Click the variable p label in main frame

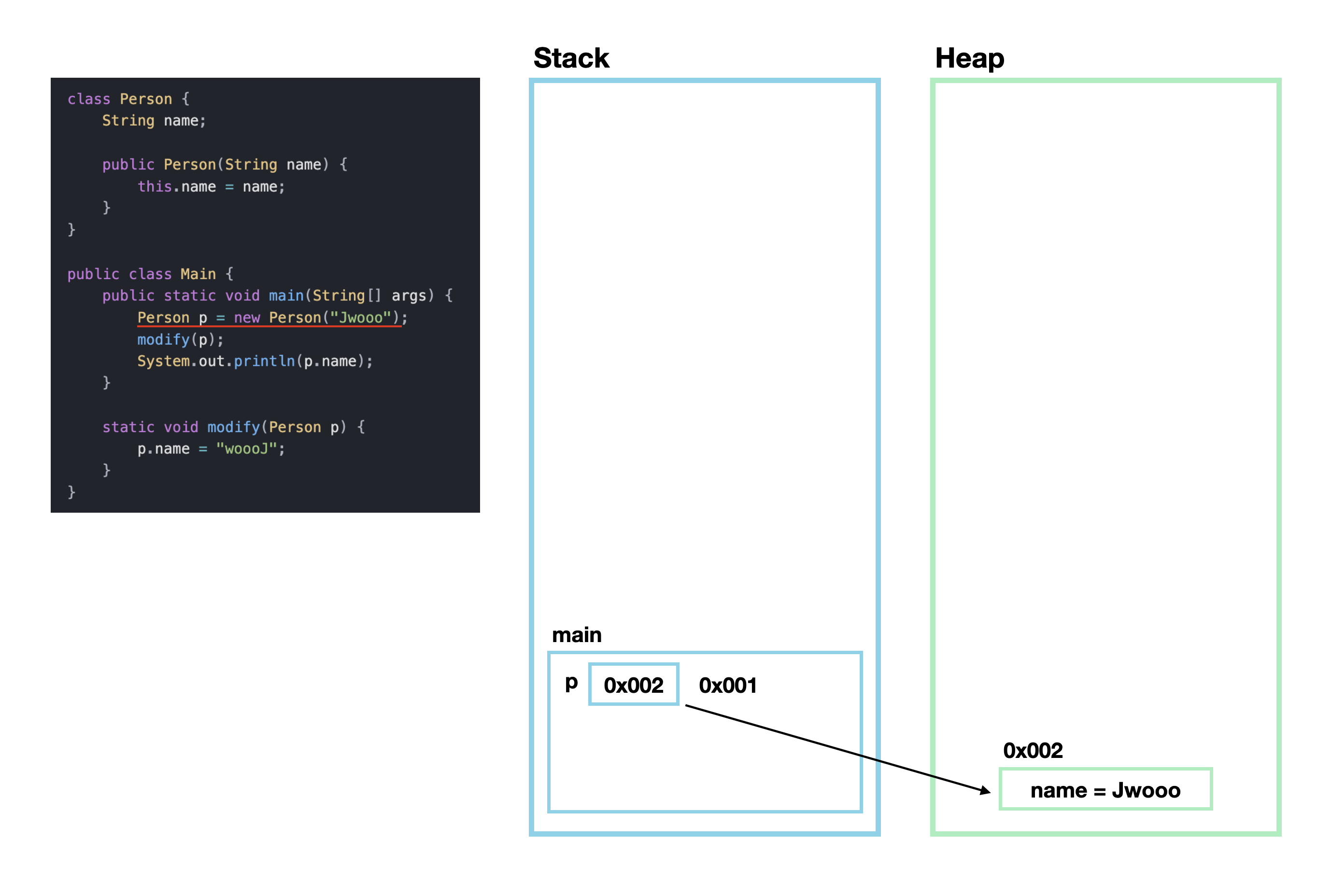pyautogui.click(x=571, y=682)
